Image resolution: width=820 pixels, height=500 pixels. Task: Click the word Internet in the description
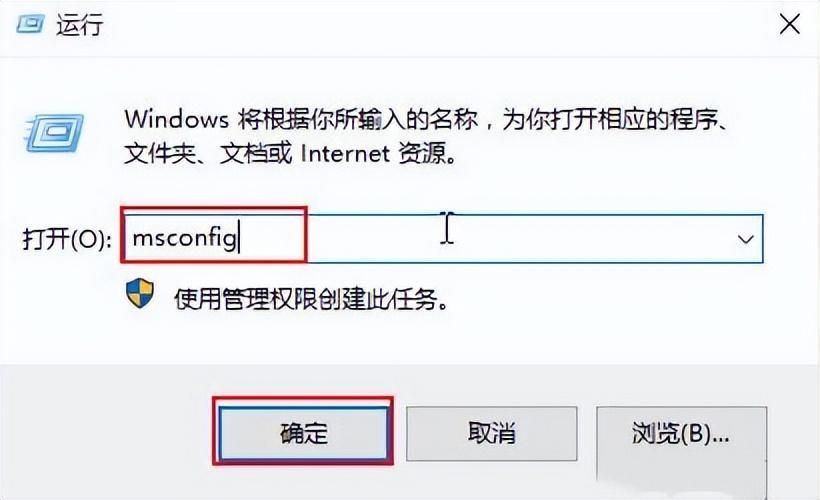[x=345, y=154]
